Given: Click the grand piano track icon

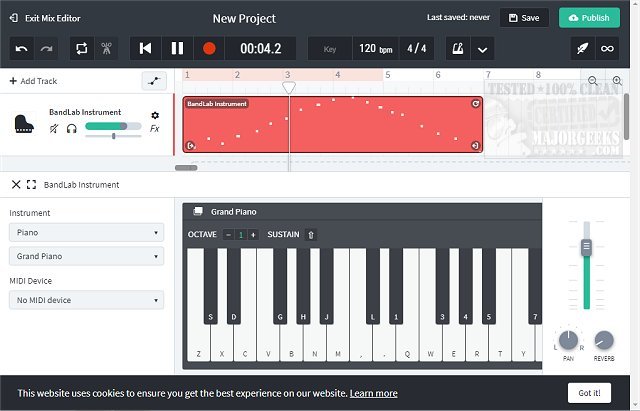Looking at the screenshot, I should (x=24, y=124).
